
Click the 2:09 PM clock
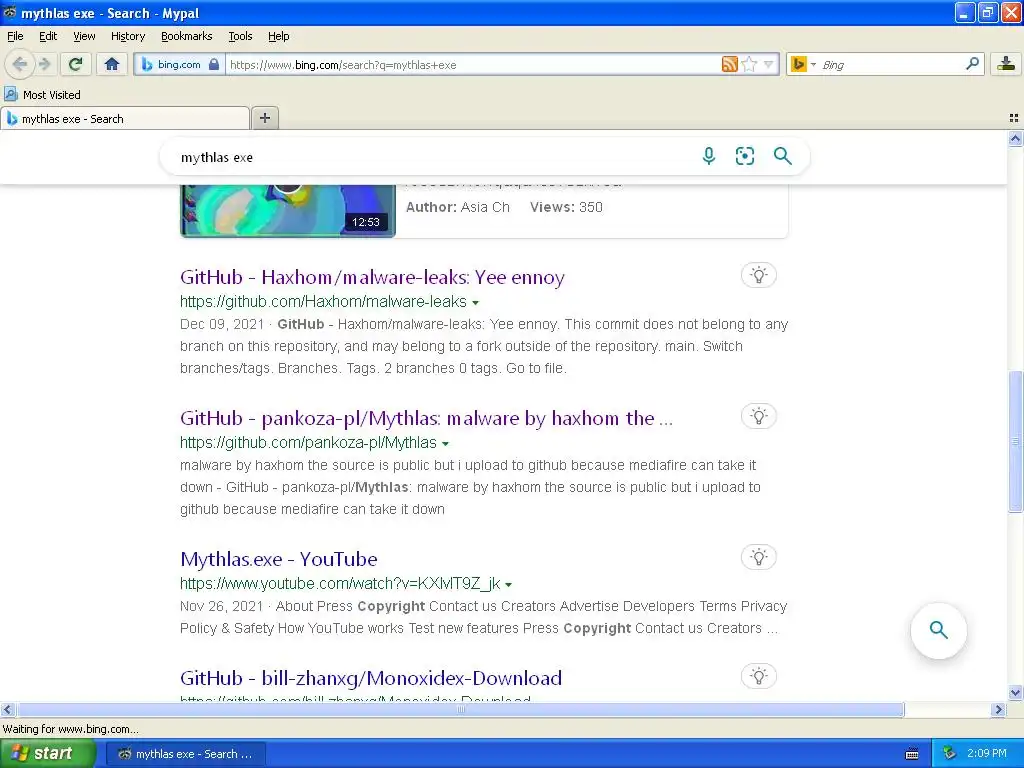[x=987, y=753]
